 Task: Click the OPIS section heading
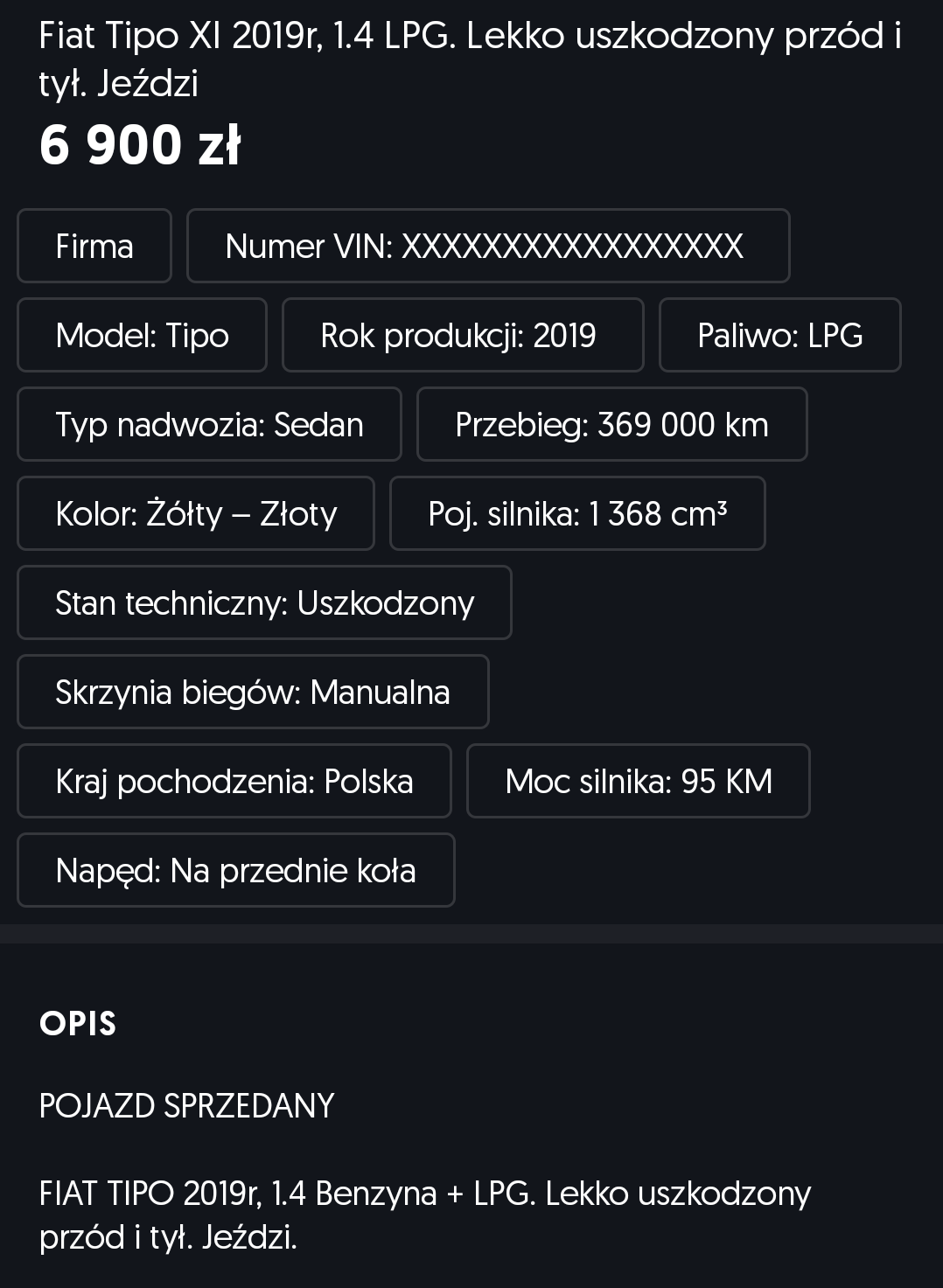tap(78, 1024)
